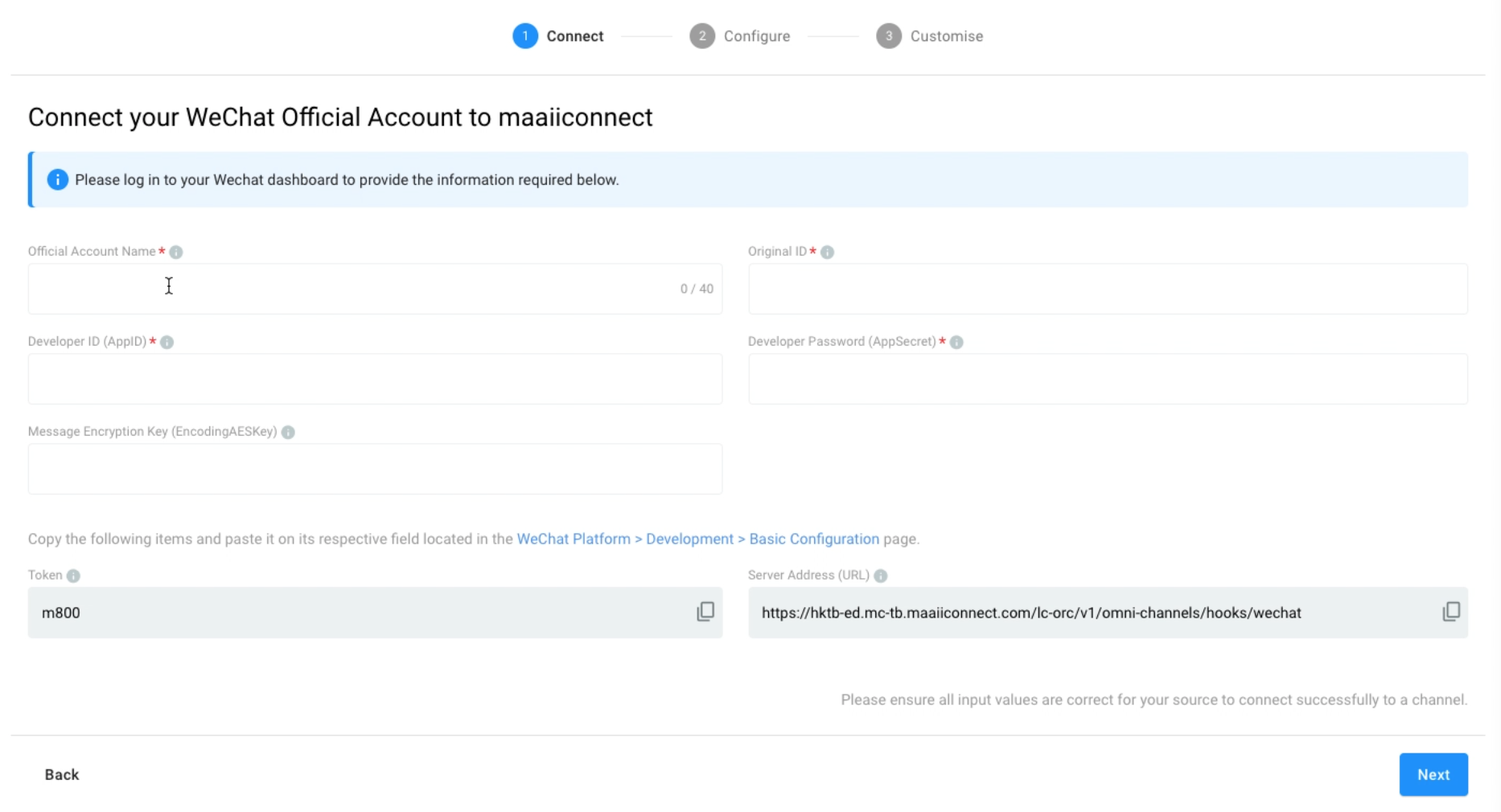Click the Token field showing m800
The image size is (1501, 812).
(375, 613)
